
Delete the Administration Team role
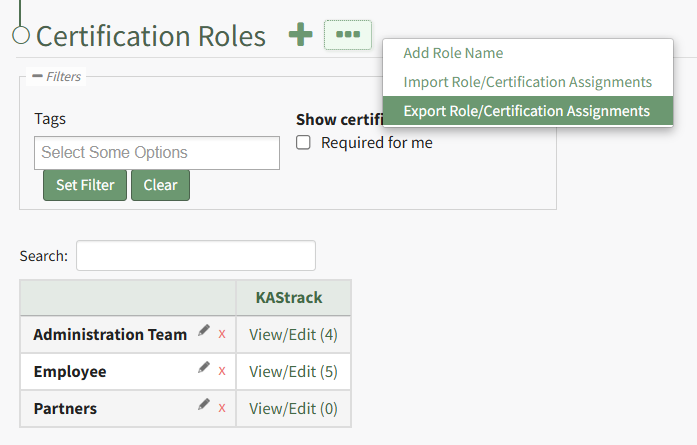click(222, 334)
